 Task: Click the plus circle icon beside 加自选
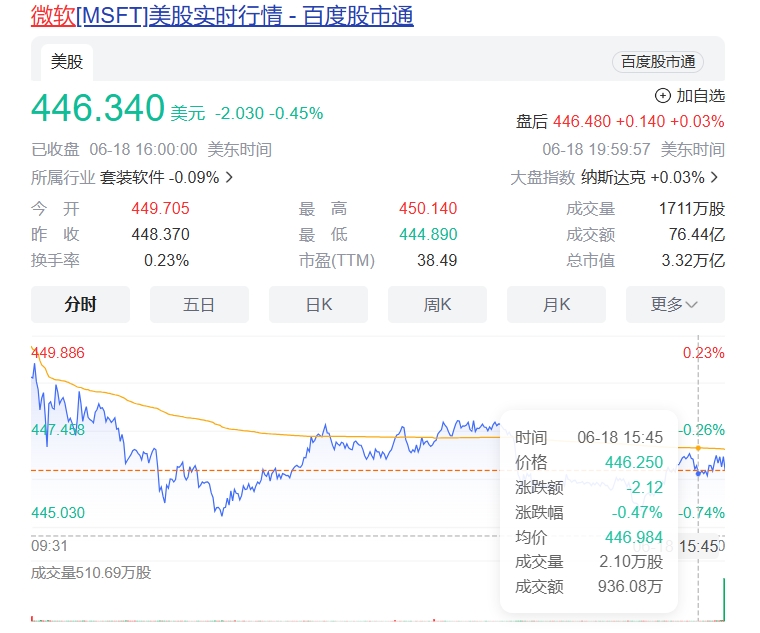(663, 96)
